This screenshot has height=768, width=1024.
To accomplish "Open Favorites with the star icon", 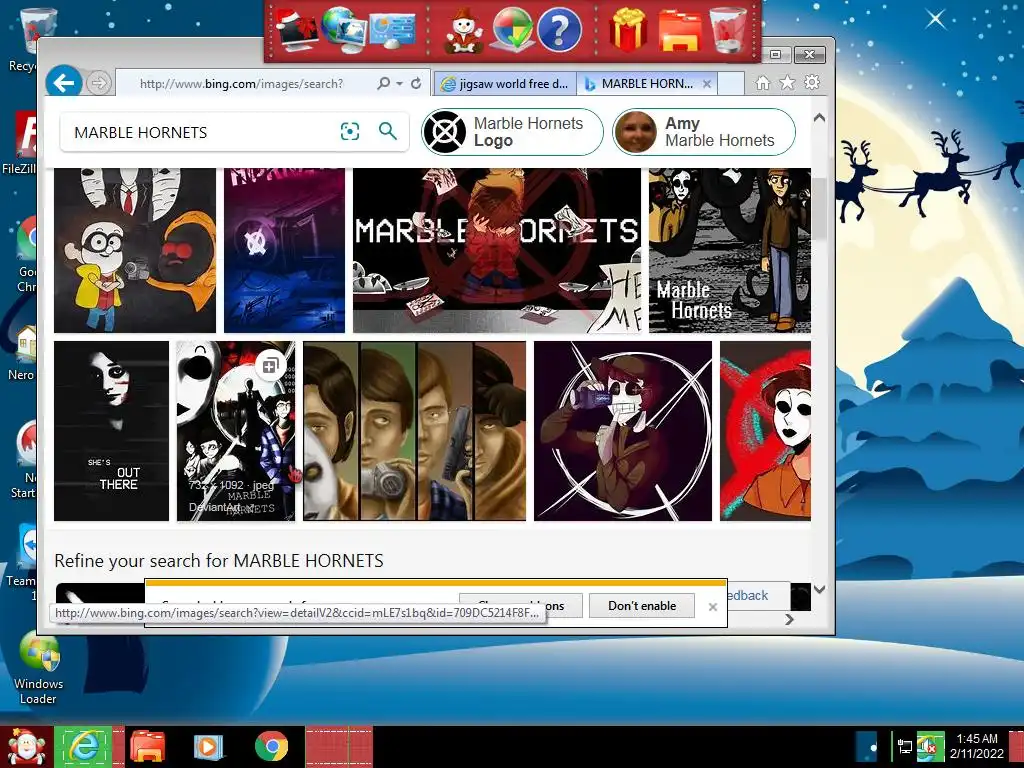I will point(788,83).
